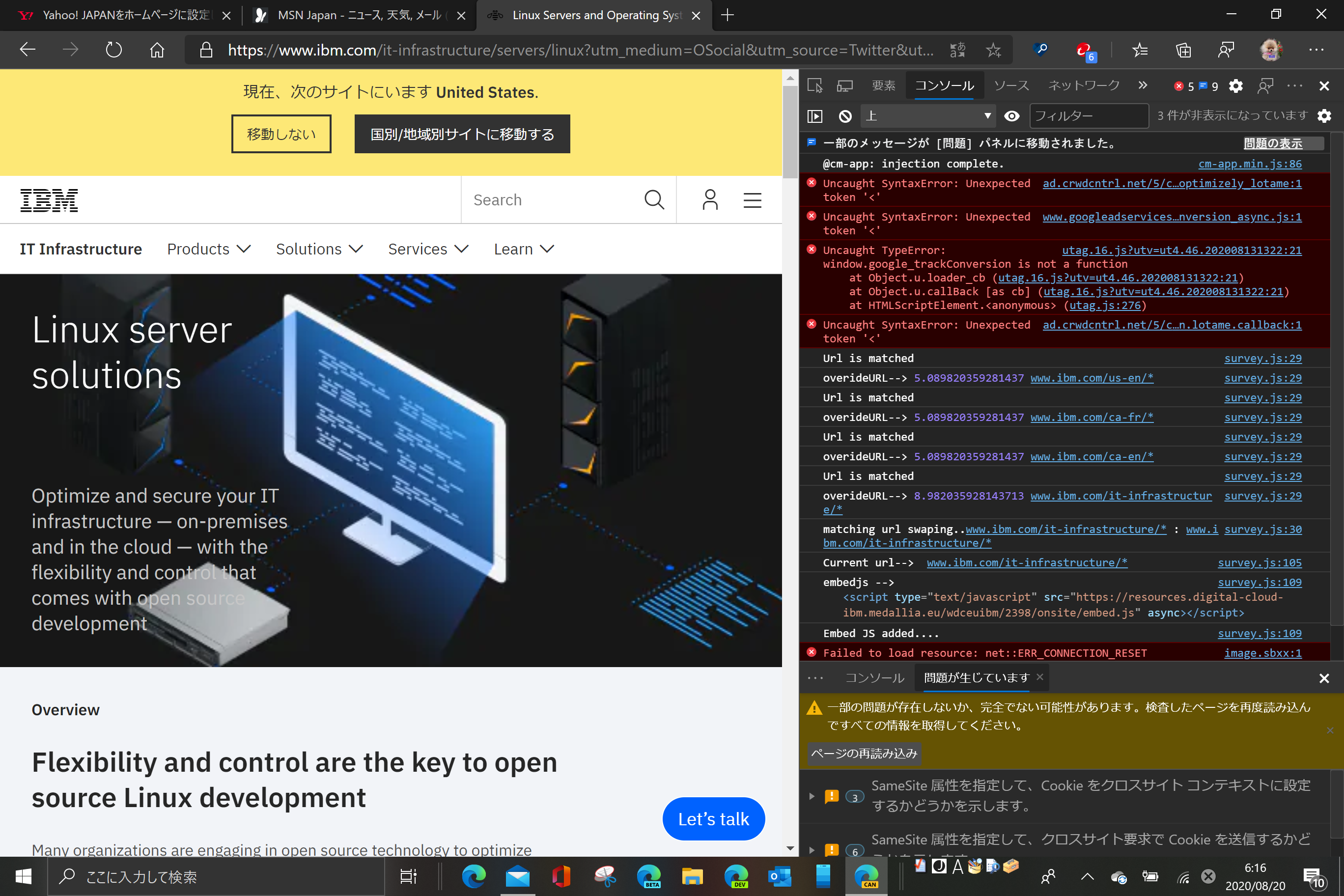Open DevTools settings gear

tap(1235, 85)
